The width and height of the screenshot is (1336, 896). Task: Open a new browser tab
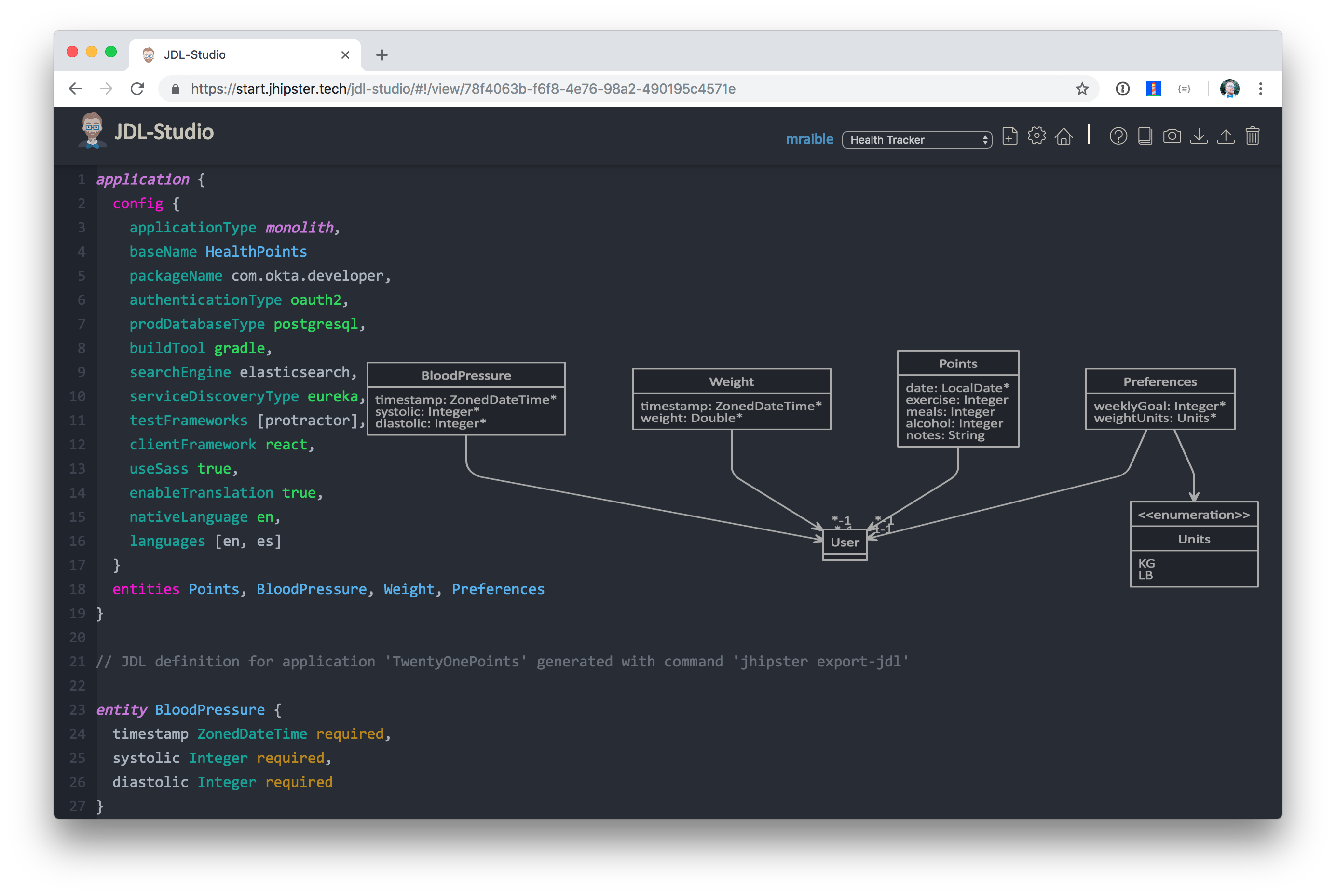(382, 55)
